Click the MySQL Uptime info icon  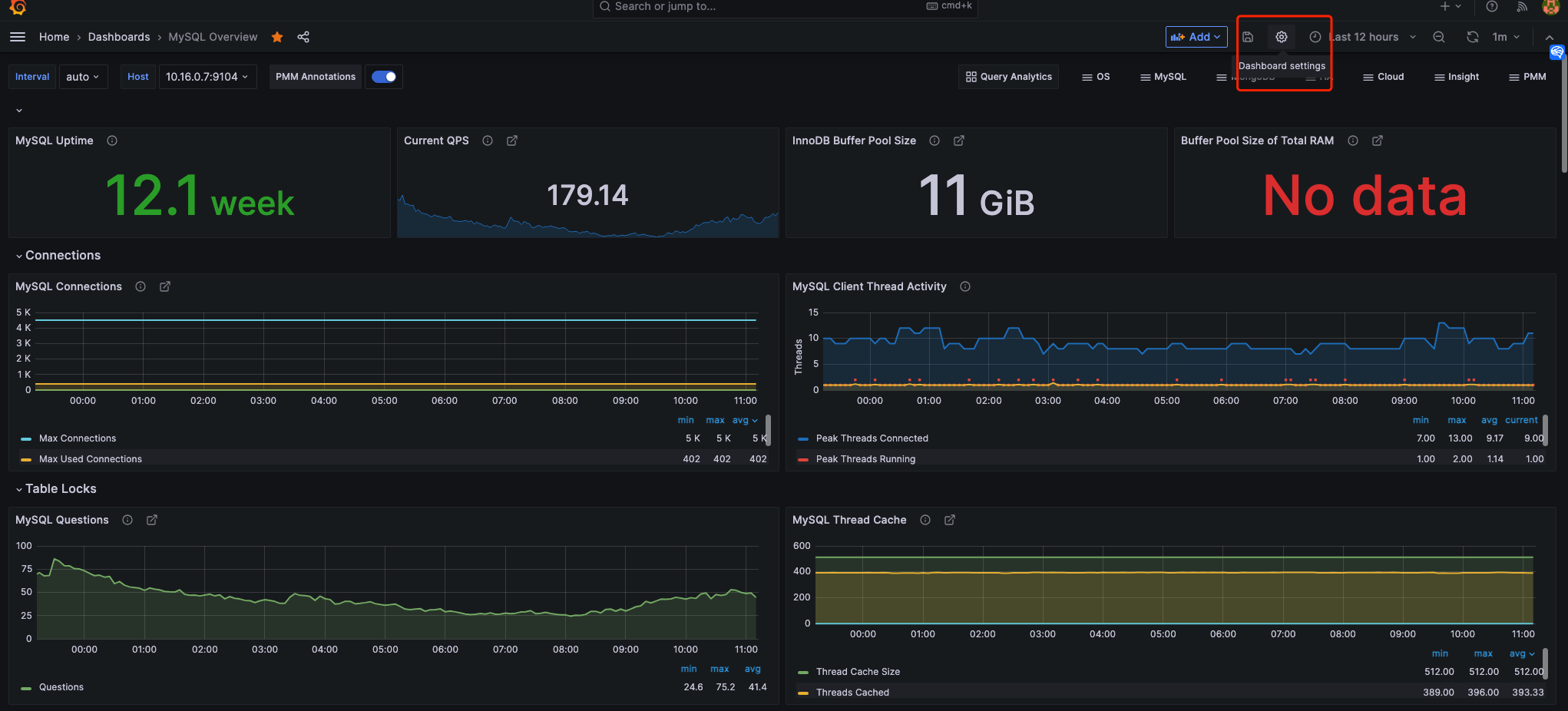click(112, 141)
